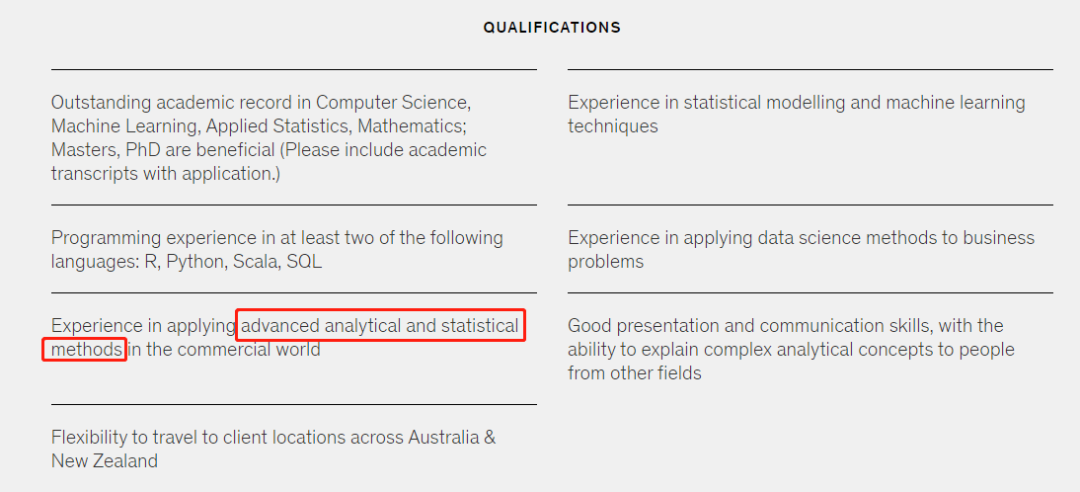Click the data science methods qualification

tap(801, 249)
